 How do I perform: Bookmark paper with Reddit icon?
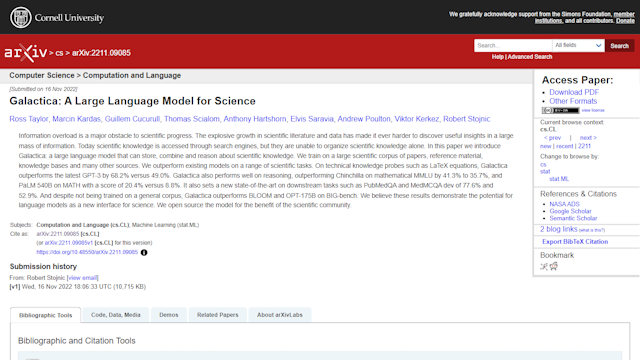click(x=553, y=267)
